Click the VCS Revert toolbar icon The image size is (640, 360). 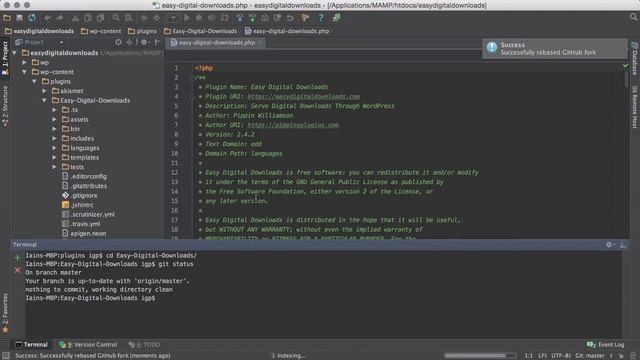coord(290,18)
